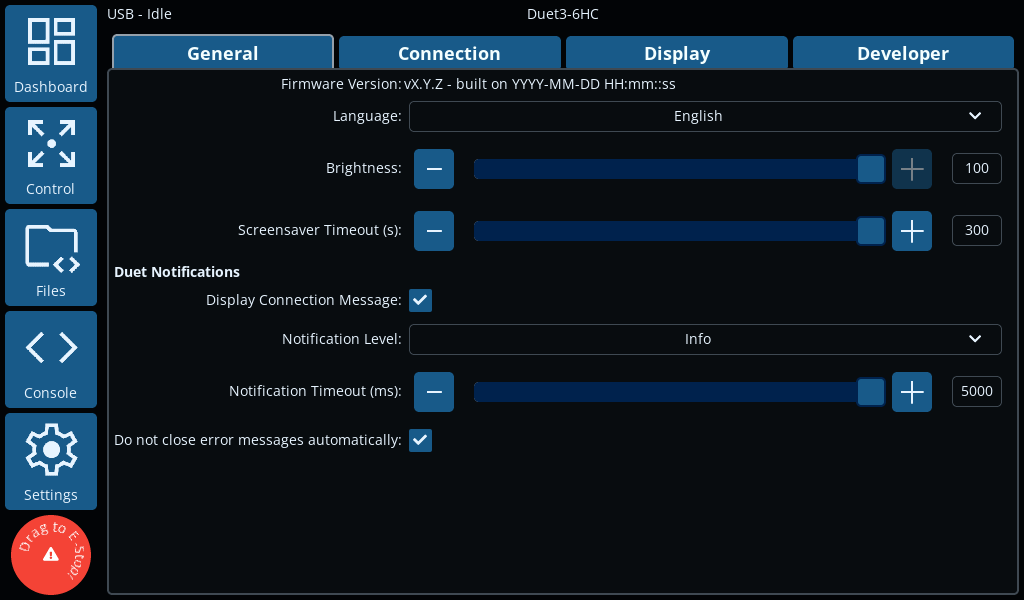
Task: Switch to the Connection tab
Action: 449,53
